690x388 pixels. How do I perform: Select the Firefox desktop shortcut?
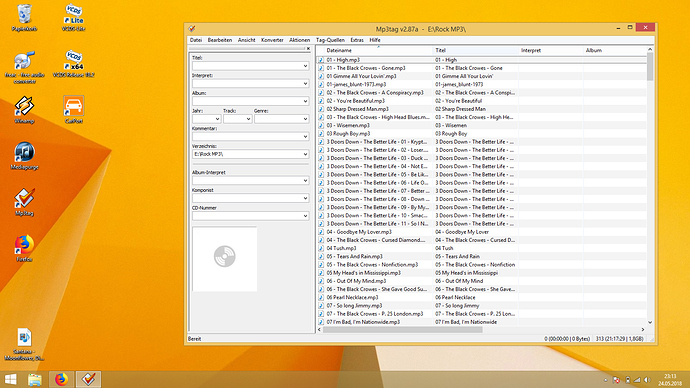[25, 248]
